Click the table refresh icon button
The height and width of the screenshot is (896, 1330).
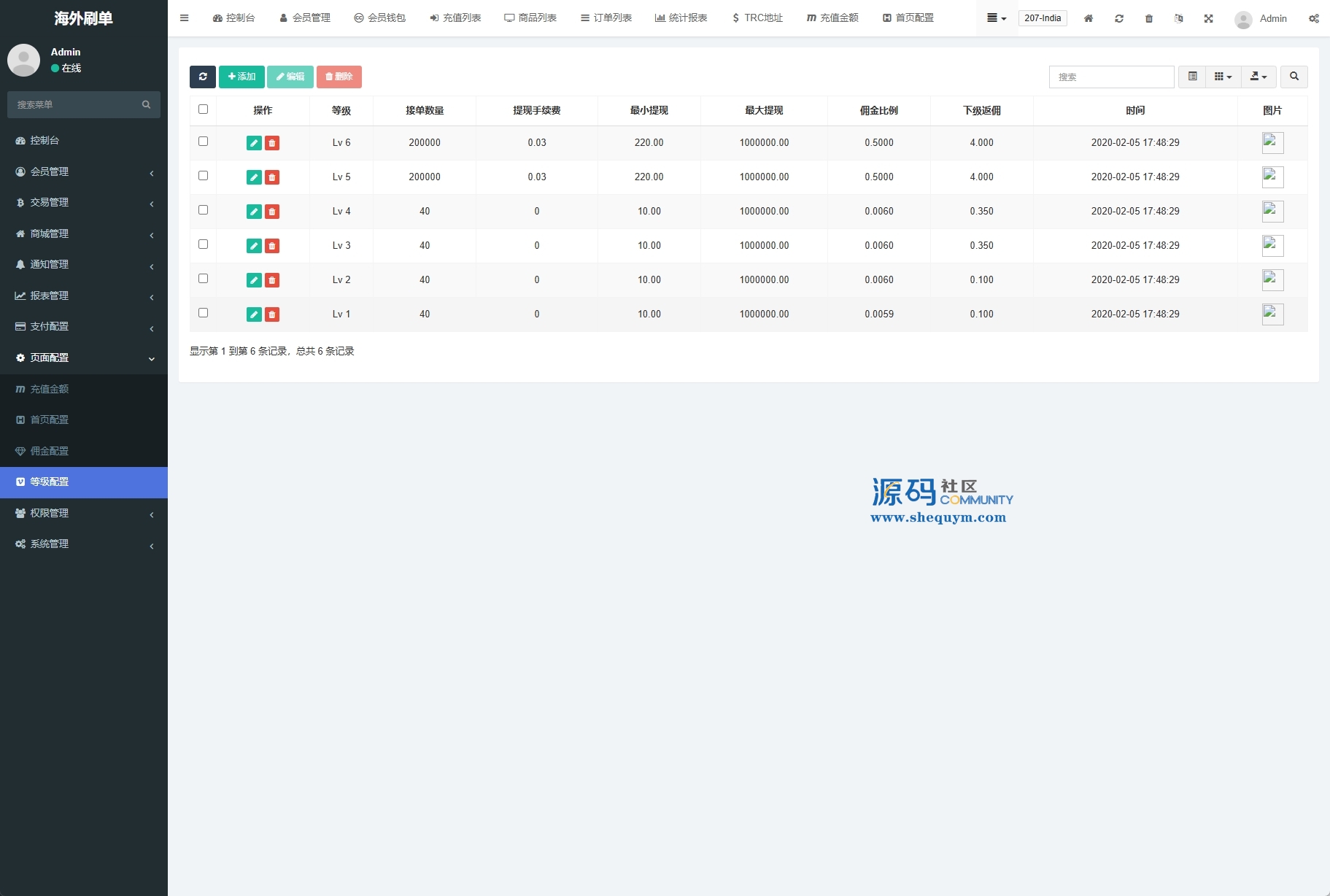pos(203,77)
